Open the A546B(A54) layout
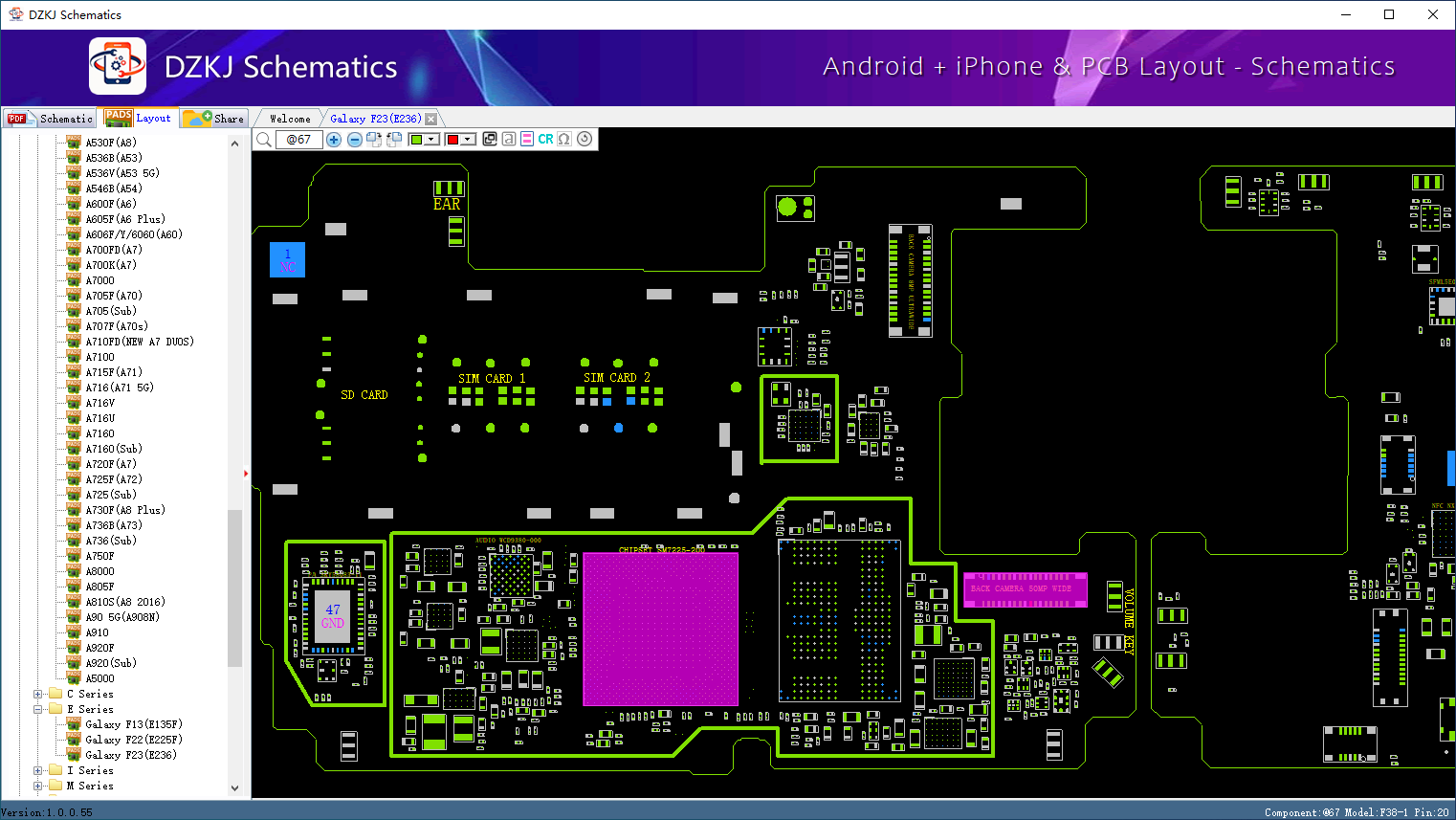Screen dimensions: 1456x820 (114, 188)
